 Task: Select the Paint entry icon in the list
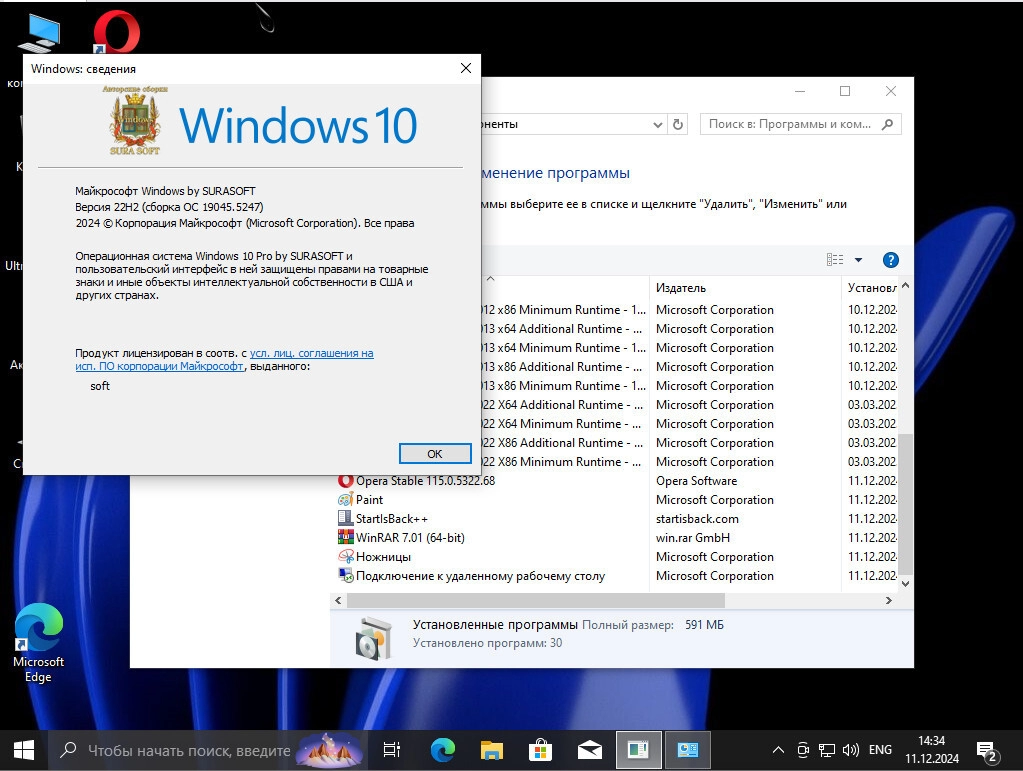pos(346,500)
